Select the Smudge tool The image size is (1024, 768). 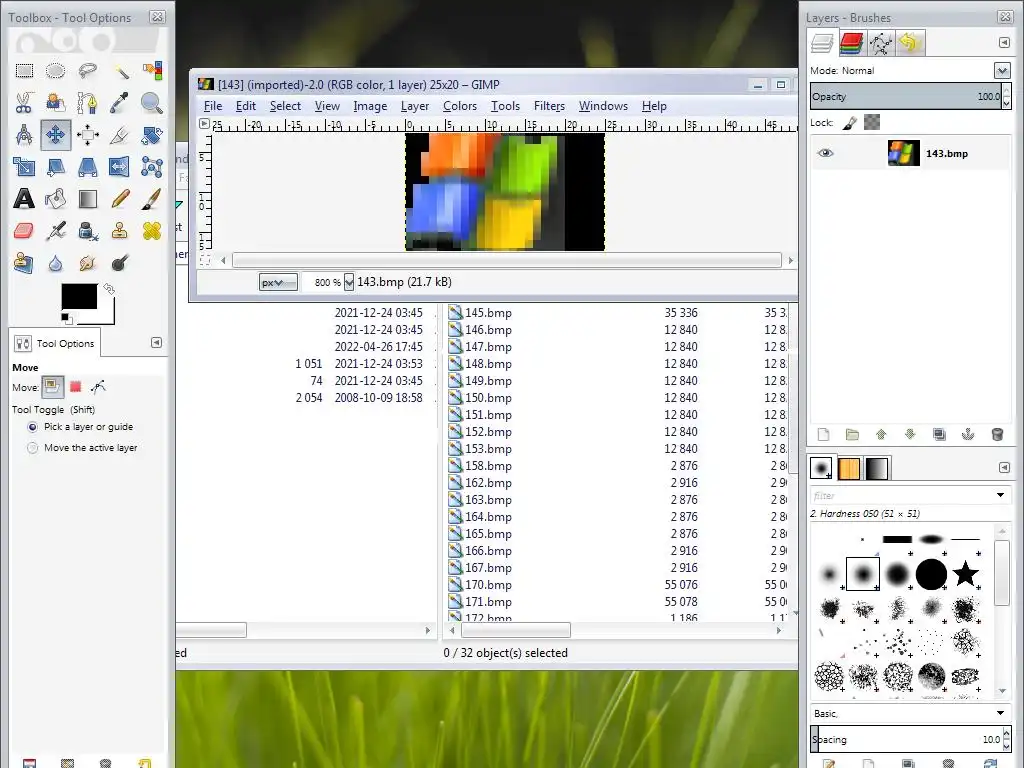[88, 263]
